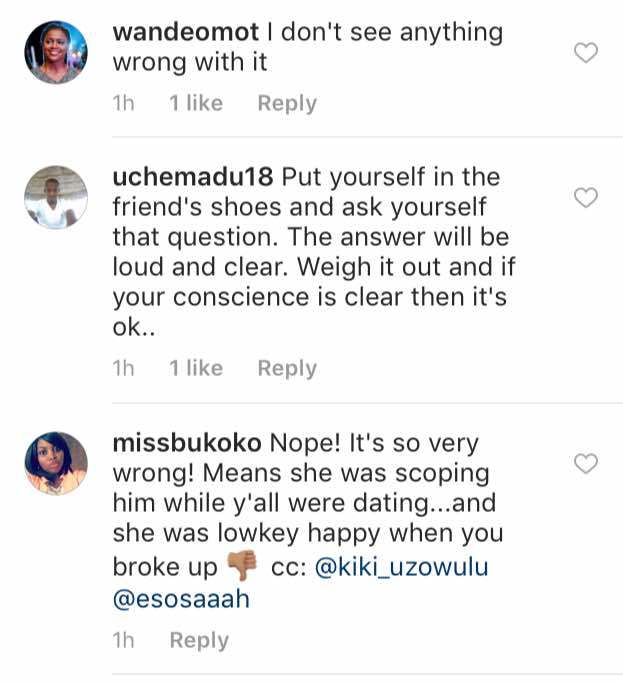Image resolution: width=623 pixels, height=682 pixels.
Task: Click the 1h timestamp on wandeomot's comment
Action: coord(124,103)
